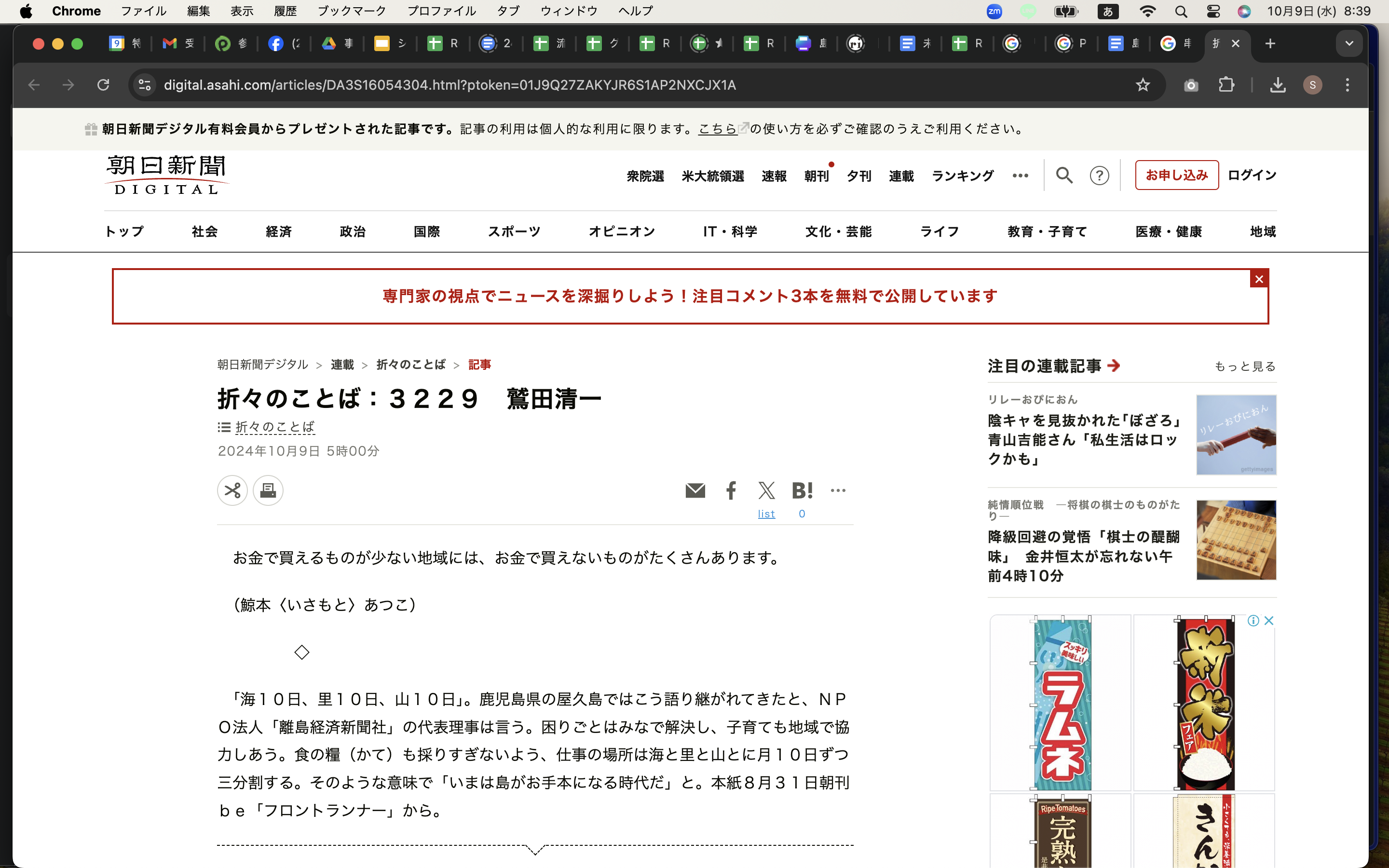Open the 履歴 menu

tap(285, 12)
